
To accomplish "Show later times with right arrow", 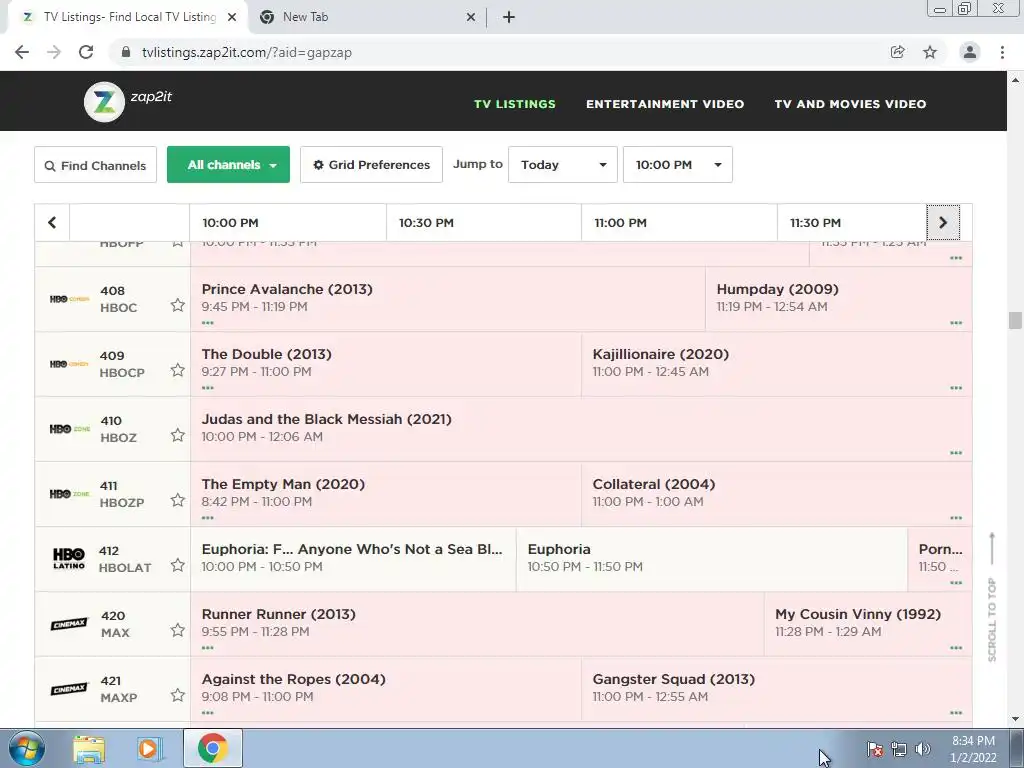I will (x=943, y=223).
